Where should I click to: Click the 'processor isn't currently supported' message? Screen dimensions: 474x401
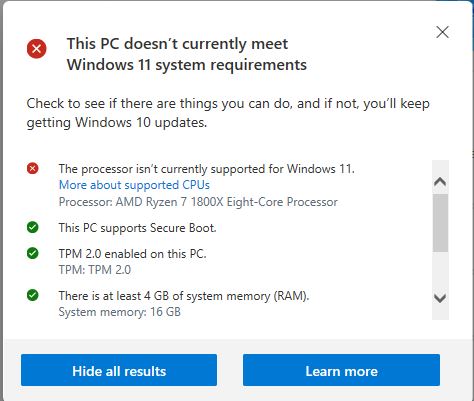[x=207, y=169]
